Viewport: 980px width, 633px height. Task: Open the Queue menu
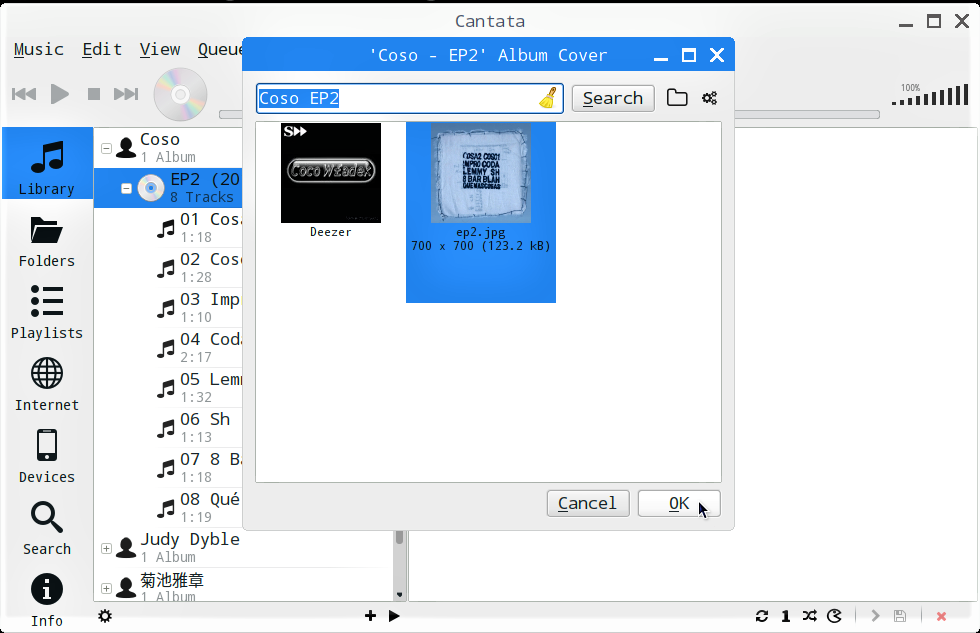[x=220, y=49]
